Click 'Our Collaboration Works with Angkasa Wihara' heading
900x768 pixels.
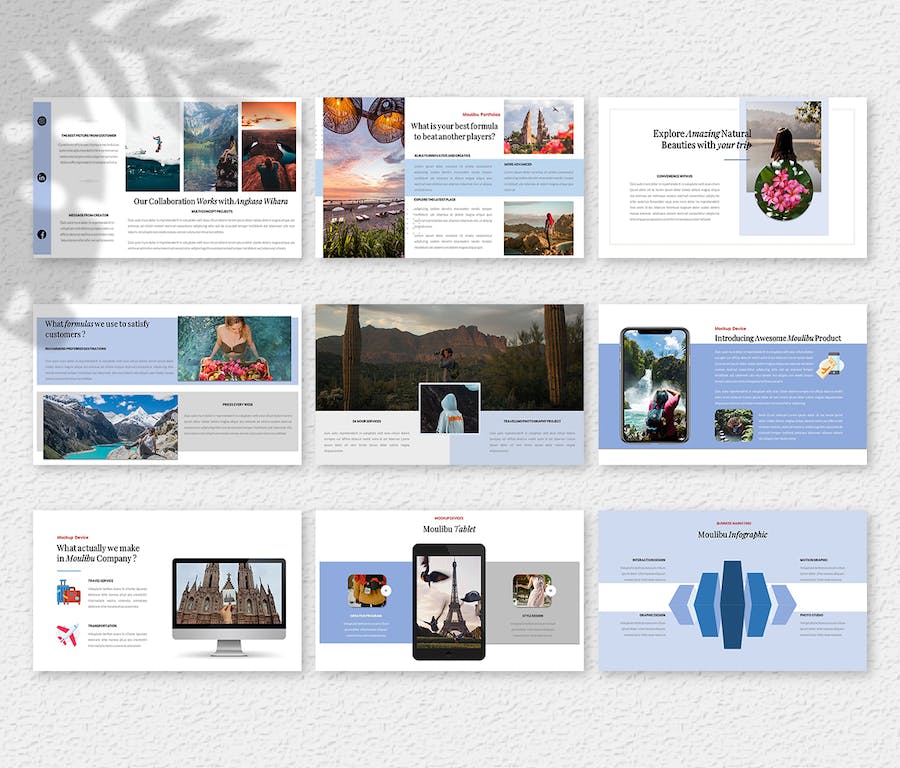coord(210,201)
